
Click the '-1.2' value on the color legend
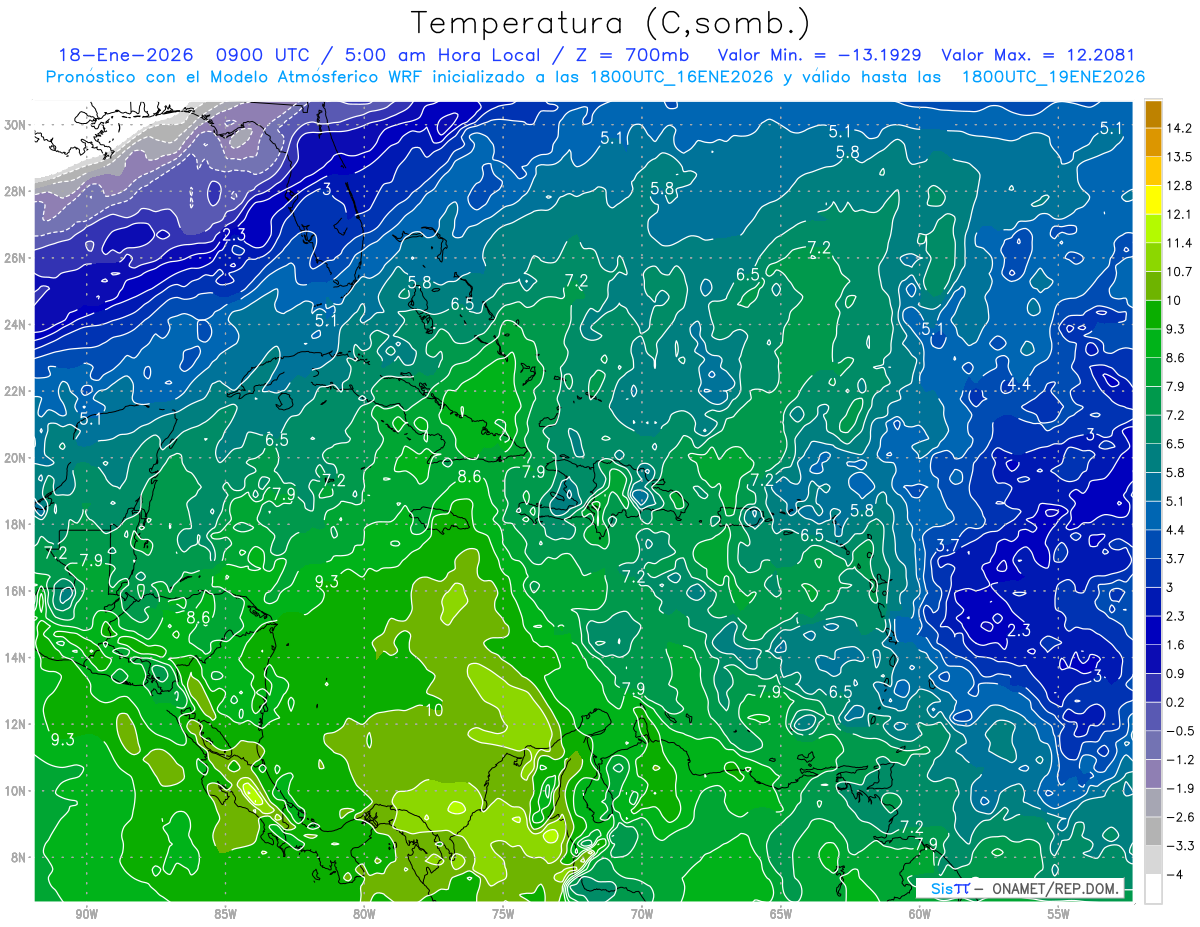(x=1180, y=759)
